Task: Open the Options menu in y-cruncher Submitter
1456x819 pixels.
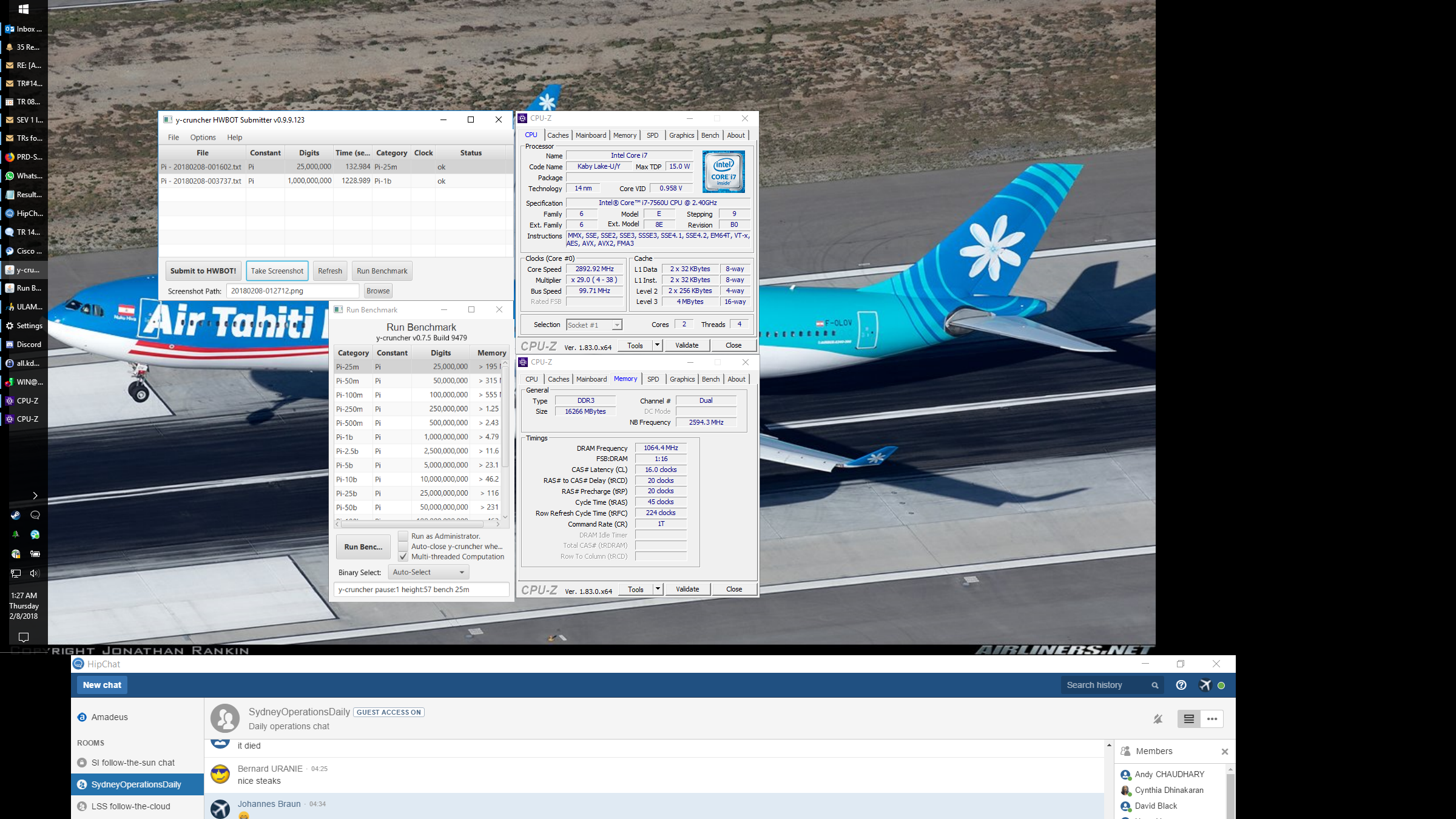Action: (203, 137)
